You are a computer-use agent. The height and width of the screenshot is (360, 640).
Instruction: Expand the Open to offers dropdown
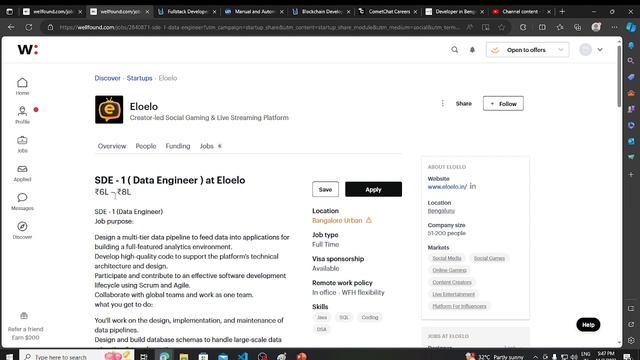click(527, 50)
